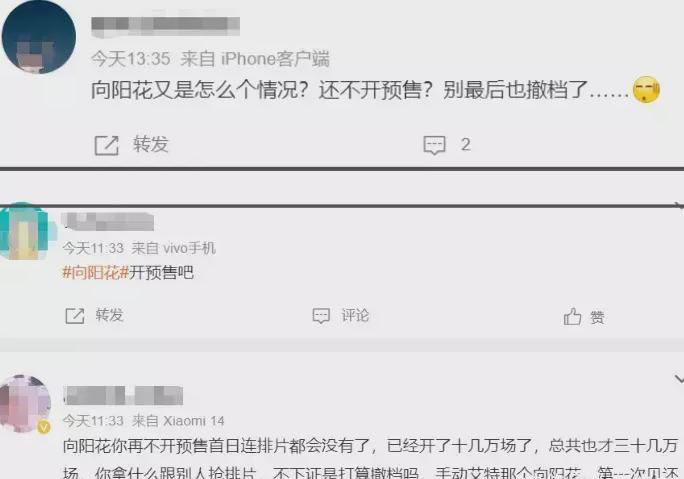Click the repost icon on first post
This screenshot has height=479, width=684.
[x=107, y=145]
